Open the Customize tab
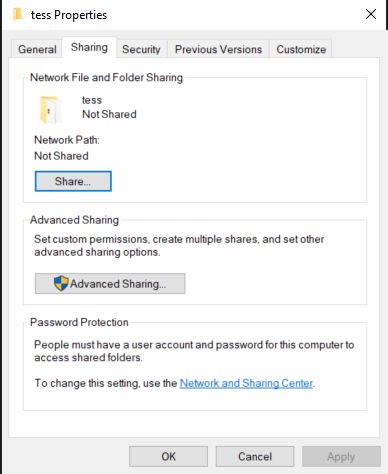The image size is (388, 474). (x=301, y=49)
